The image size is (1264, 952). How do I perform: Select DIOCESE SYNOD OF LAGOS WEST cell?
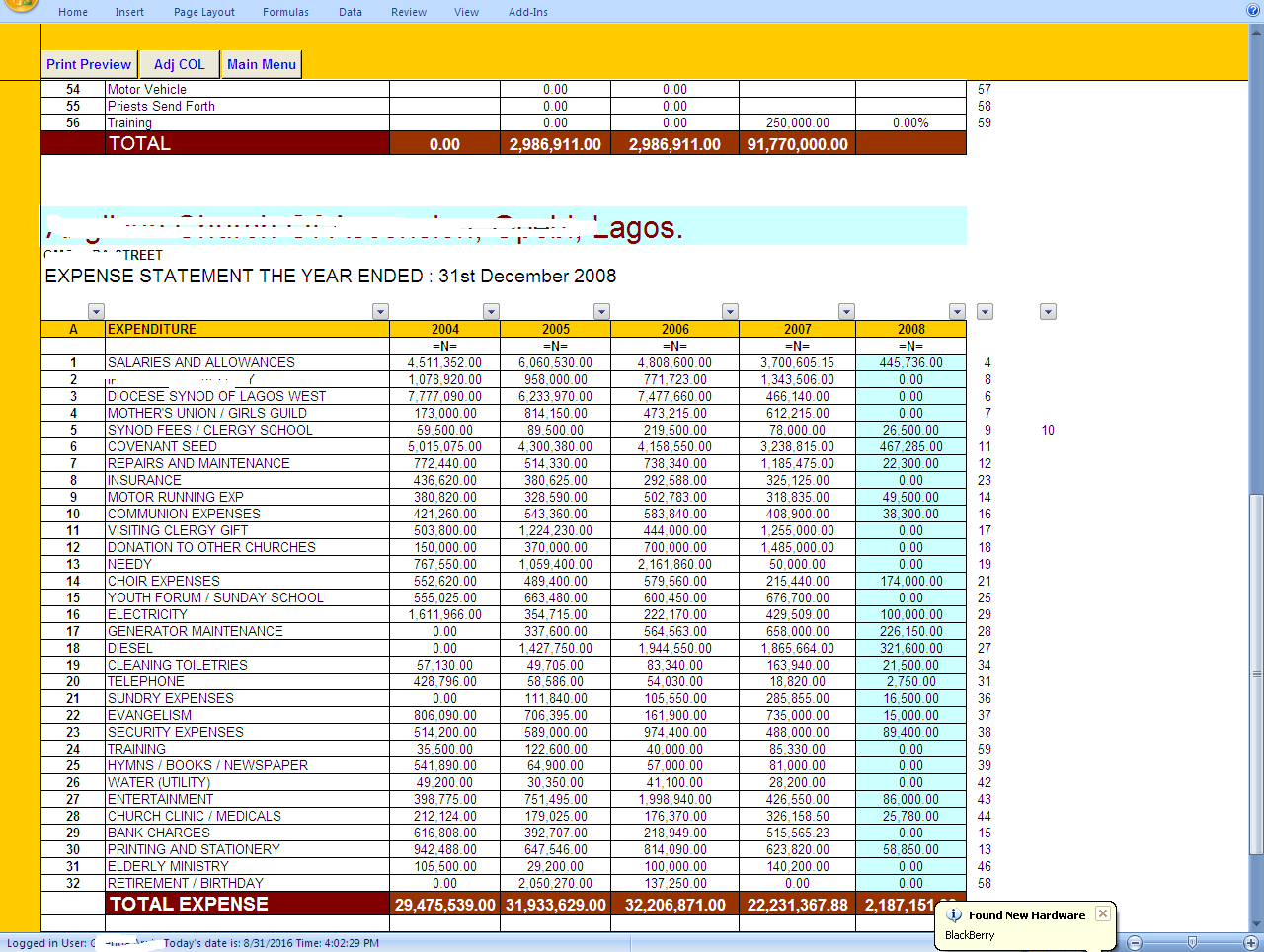247,396
